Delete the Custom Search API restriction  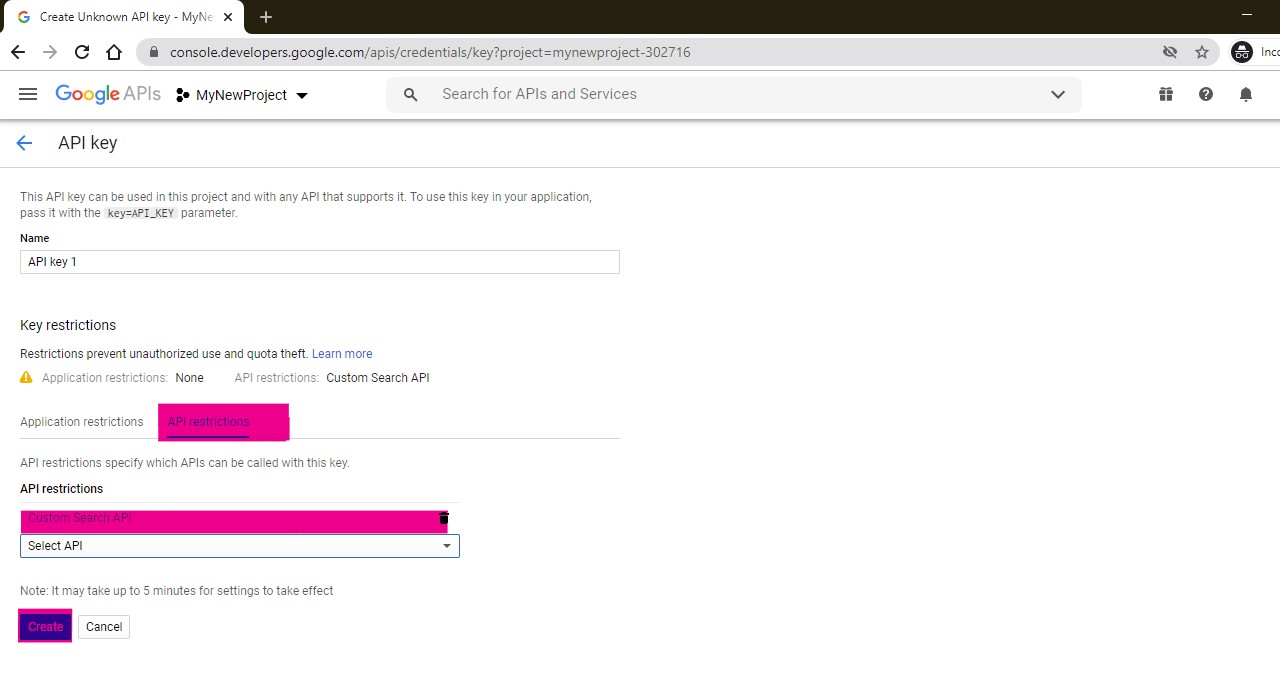444,518
